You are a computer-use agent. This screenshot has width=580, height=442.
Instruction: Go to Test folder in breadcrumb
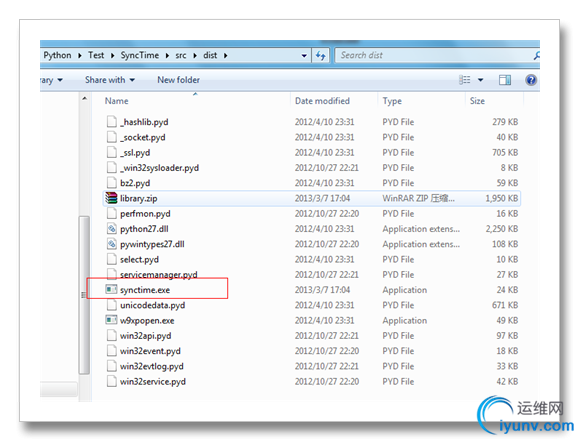[96, 55]
